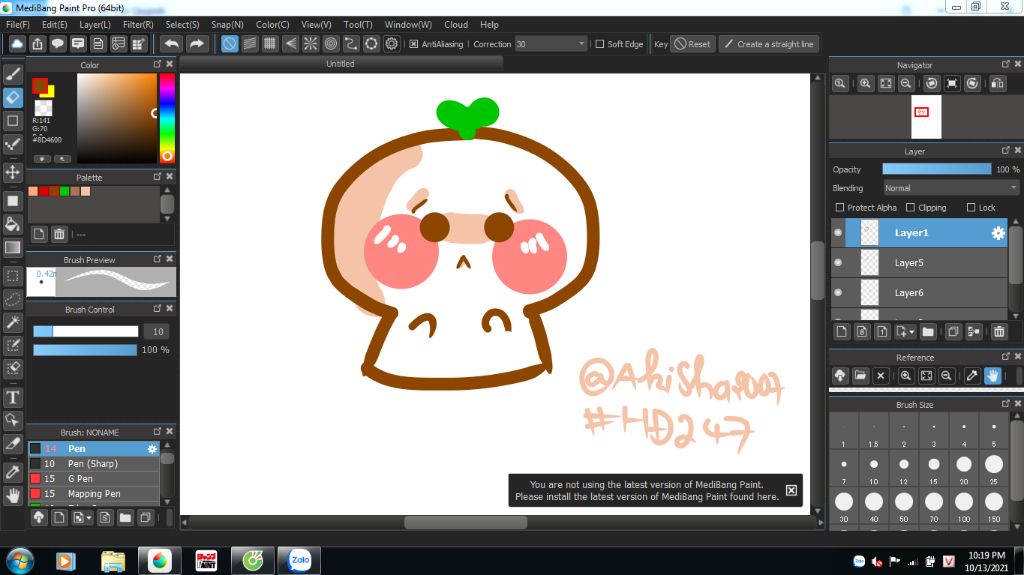
Task: Select the rectangular Select tool
Action: [12, 276]
